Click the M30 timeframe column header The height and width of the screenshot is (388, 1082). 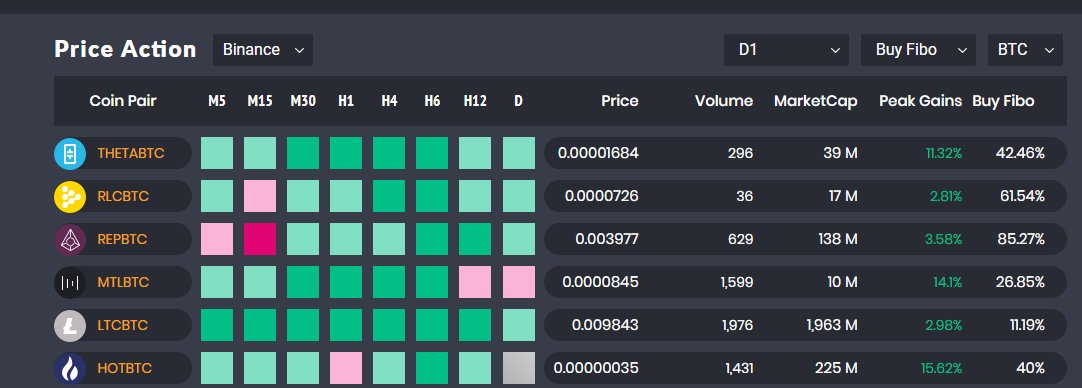tap(303, 101)
